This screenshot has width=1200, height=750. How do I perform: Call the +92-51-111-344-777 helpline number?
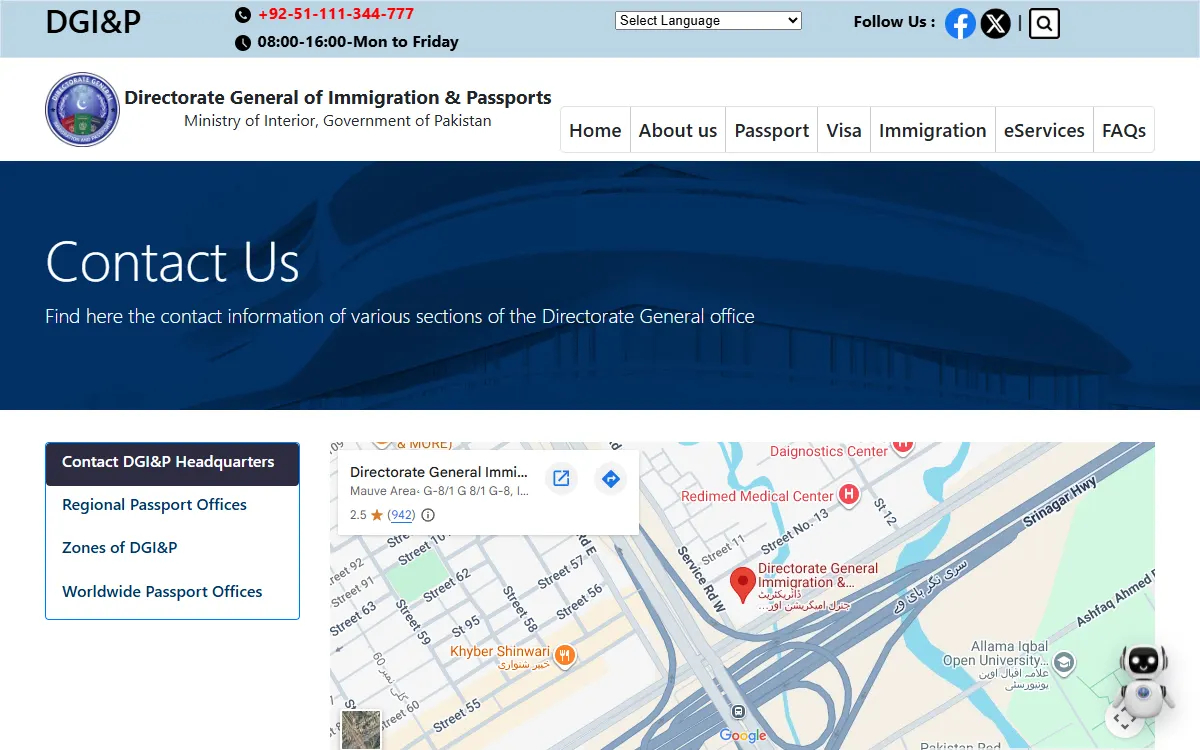(x=336, y=14)
